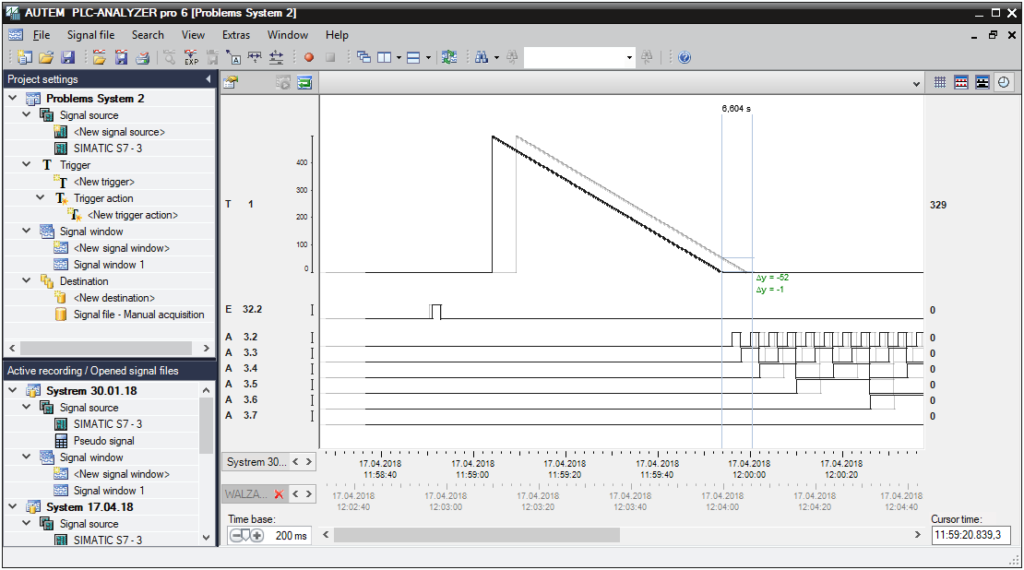Open the File menu

(41, 35)
